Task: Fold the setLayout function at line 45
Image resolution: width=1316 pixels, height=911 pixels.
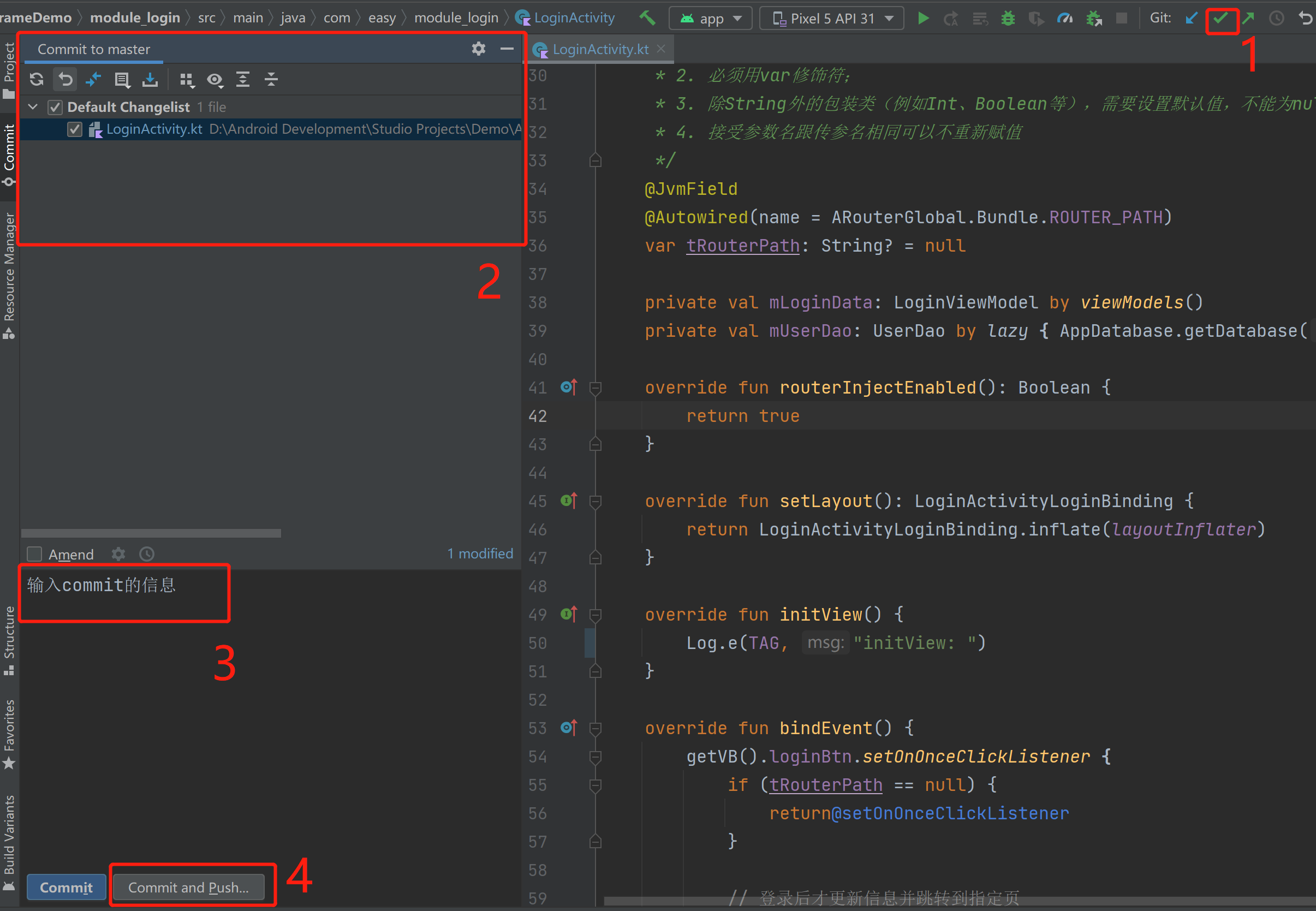Action: coord(595,502)
